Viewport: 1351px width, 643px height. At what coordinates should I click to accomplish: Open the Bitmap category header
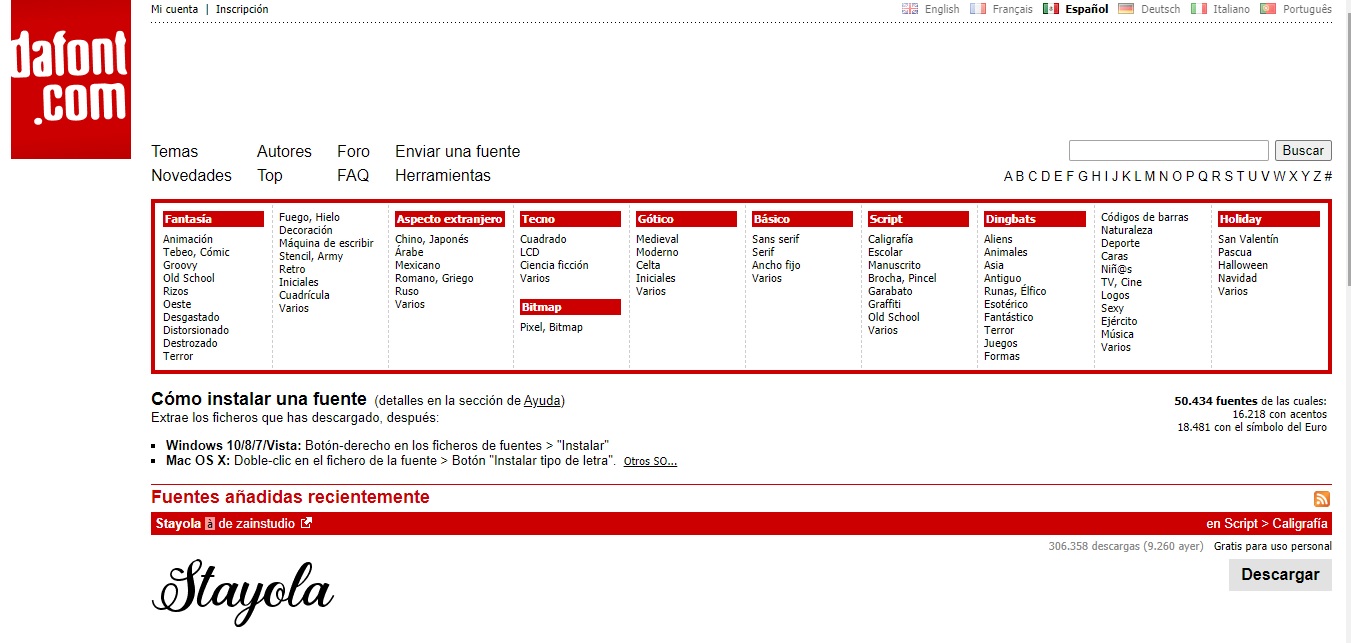pyautogui.click(x=570, y=307)
